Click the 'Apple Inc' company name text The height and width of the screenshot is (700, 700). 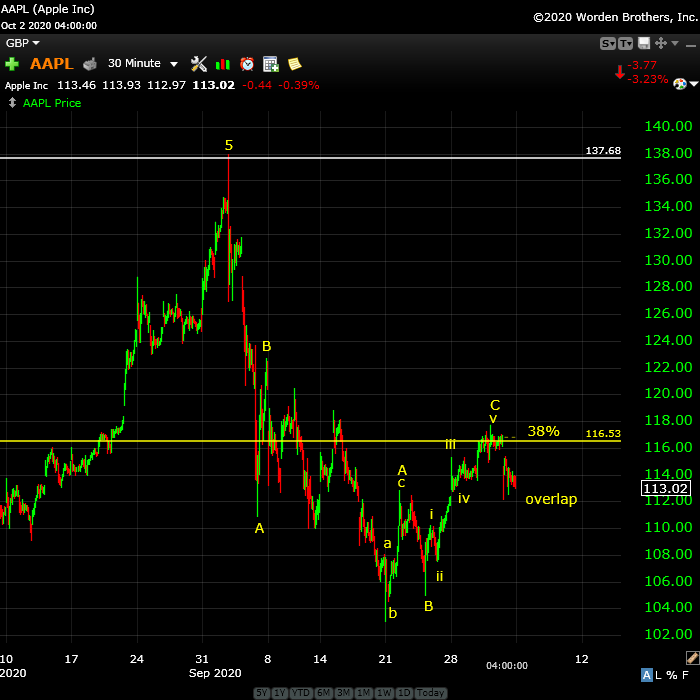pyautogui.click(x=26, y=85)
